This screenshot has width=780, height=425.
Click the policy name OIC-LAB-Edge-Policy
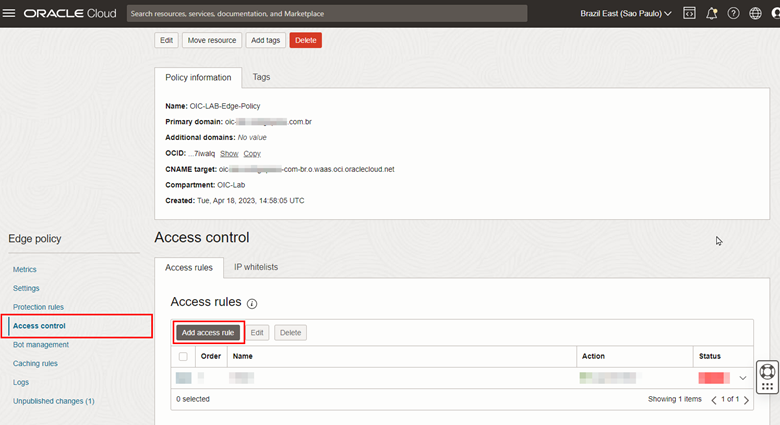[225, 106]
